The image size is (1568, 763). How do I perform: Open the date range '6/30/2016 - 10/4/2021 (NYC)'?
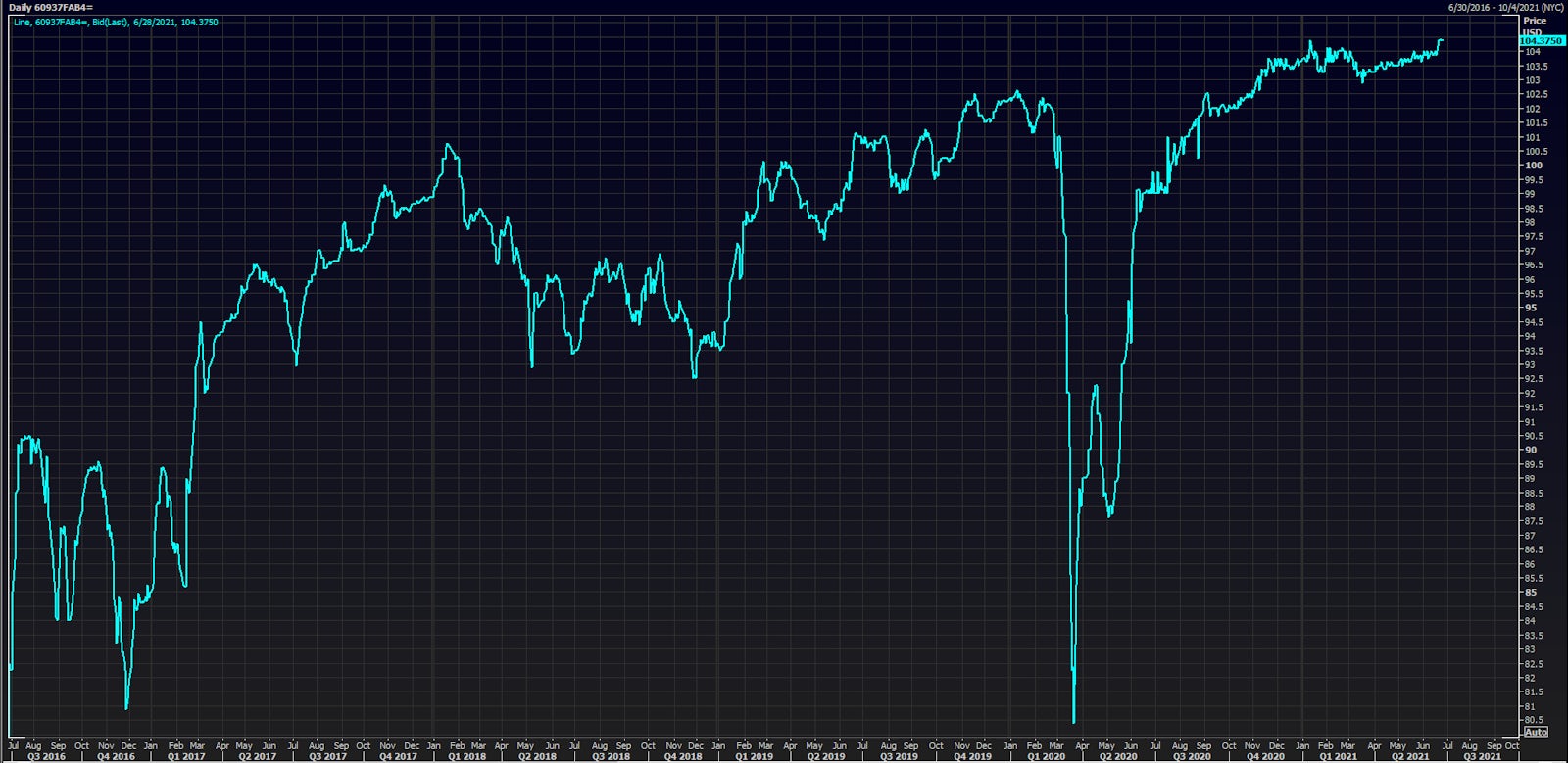coord(1505,8)
